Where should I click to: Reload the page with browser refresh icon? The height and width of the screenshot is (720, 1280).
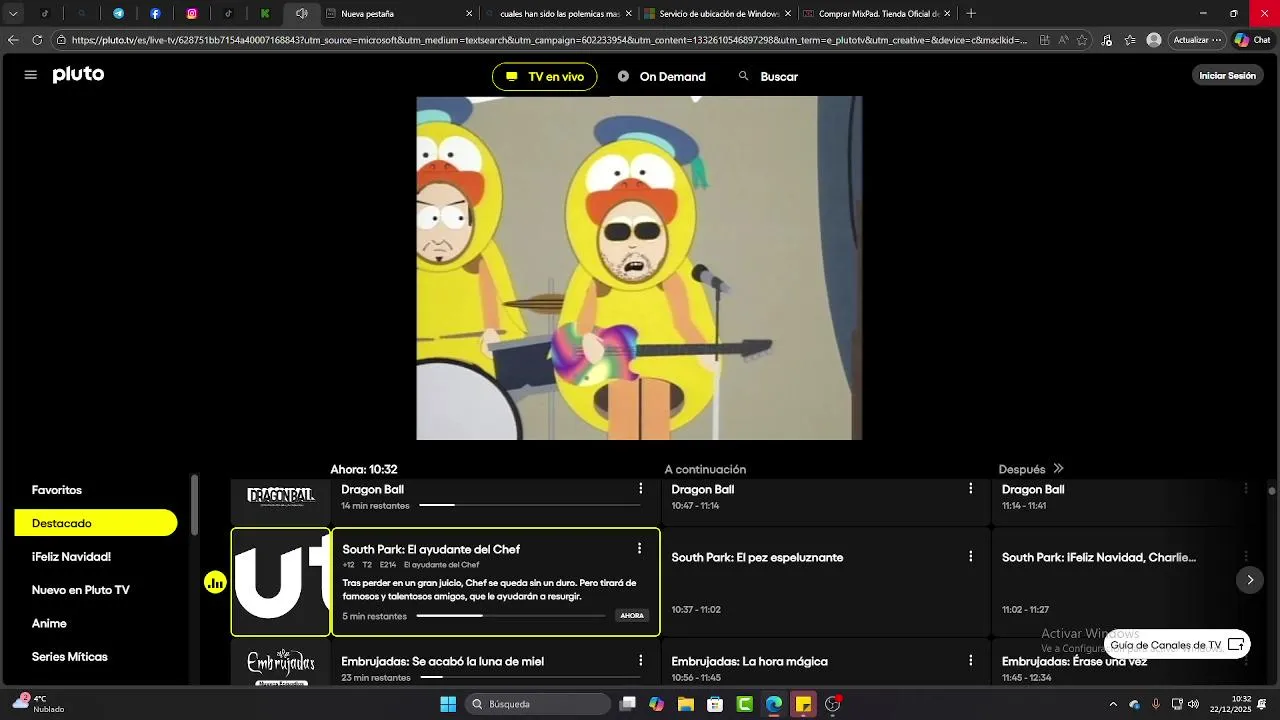pyautogui.click(x=37, y=40)
